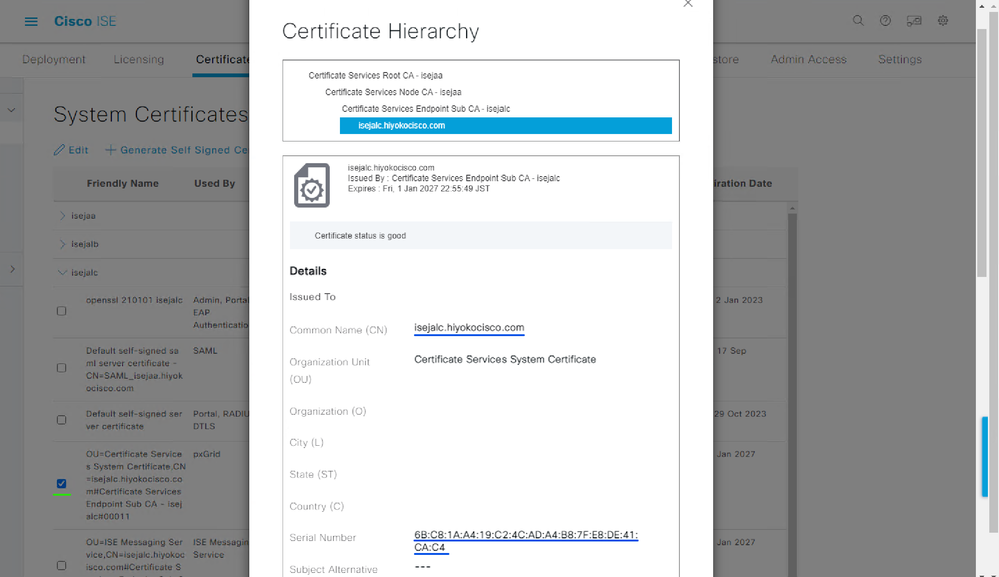
Task: Click 'Certificate Services System Certificate' OU value
Action: [x=505, y=359]
